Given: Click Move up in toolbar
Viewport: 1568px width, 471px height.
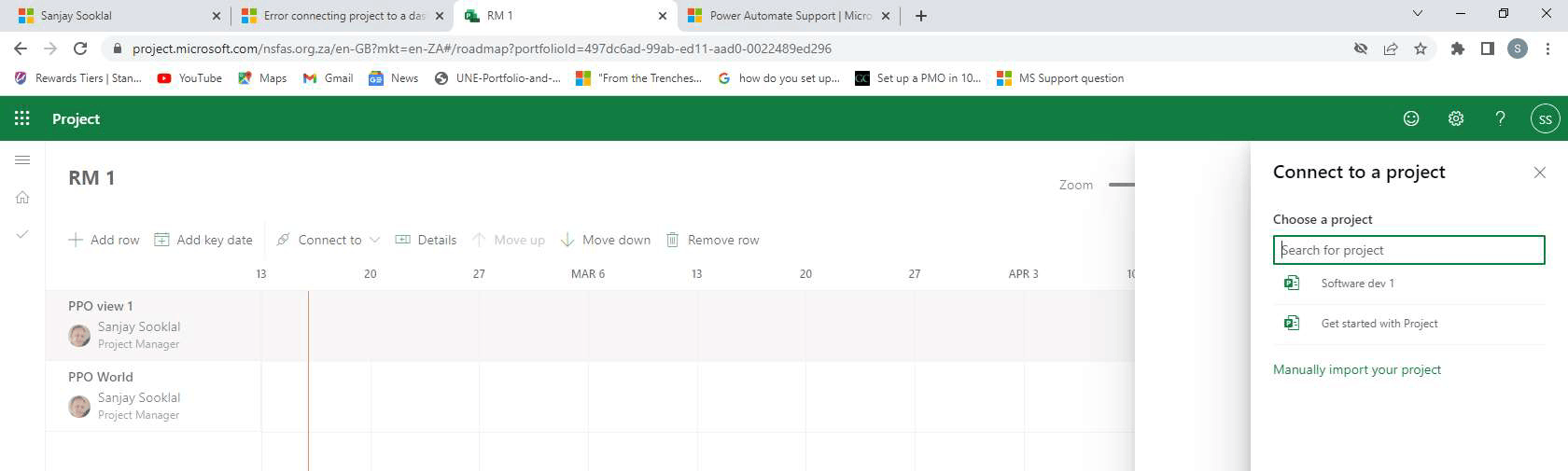Looking at the screenshot, I should (509, 240).
